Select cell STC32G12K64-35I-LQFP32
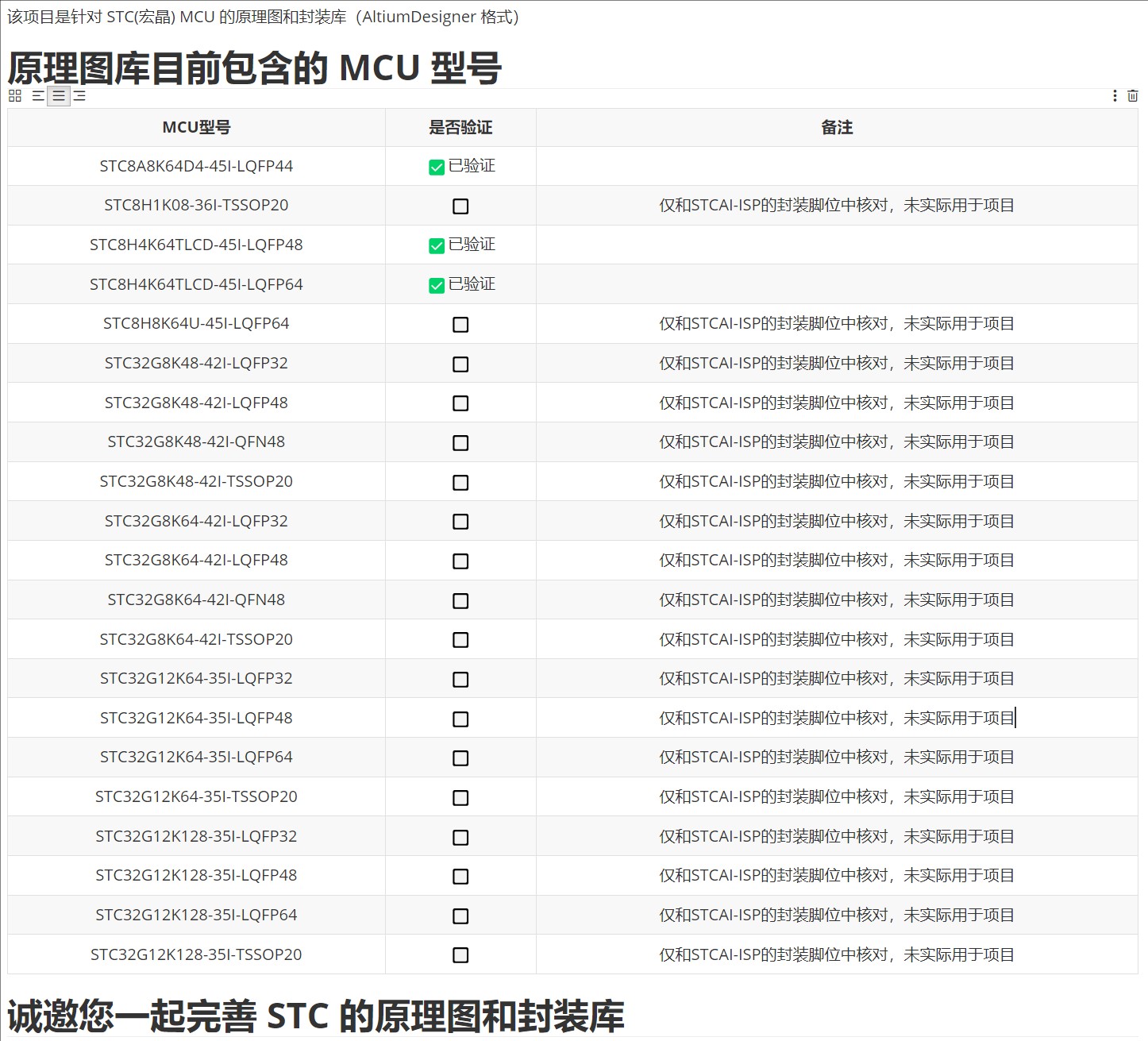This screenshot has height=1041, width=1148. pyautogui.click(x=196, y=678)
